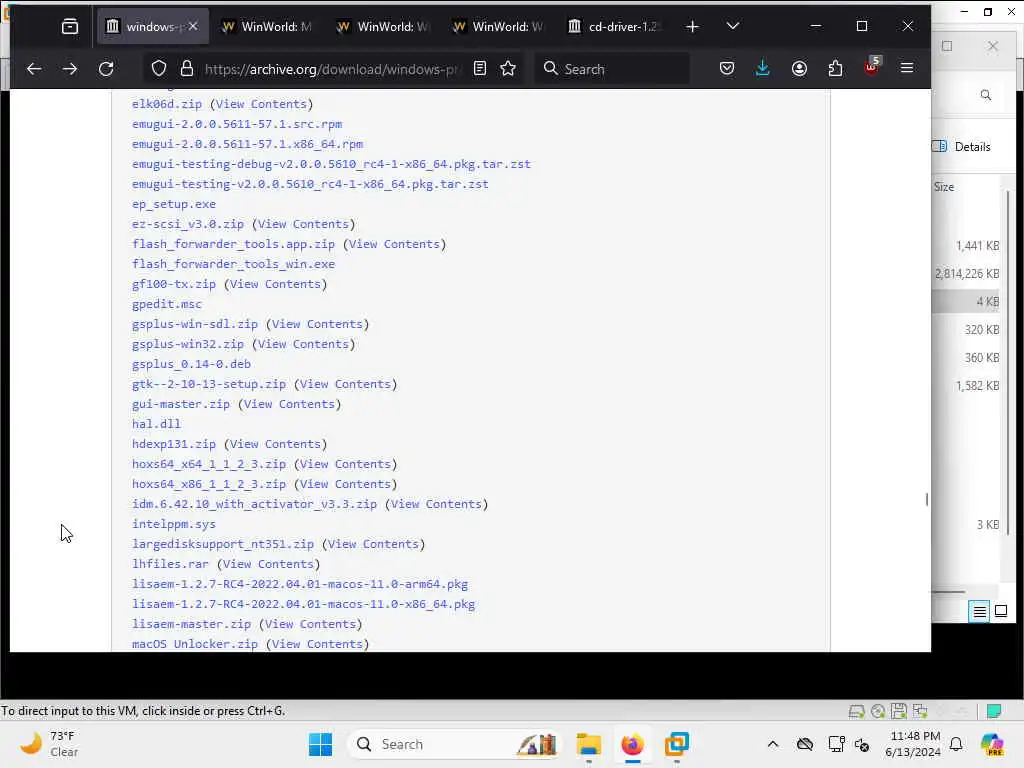Open Copilot preview icon on taskbar
The height and width of the screenshot is (768, 1024).
click(992, 744)
